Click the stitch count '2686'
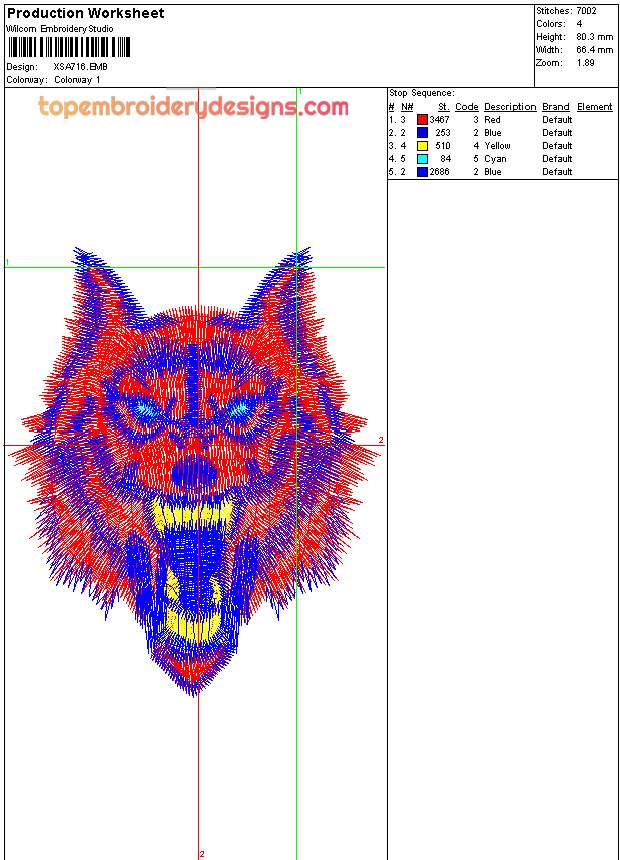This screenshot has width=620, height=860. [439, 172]
